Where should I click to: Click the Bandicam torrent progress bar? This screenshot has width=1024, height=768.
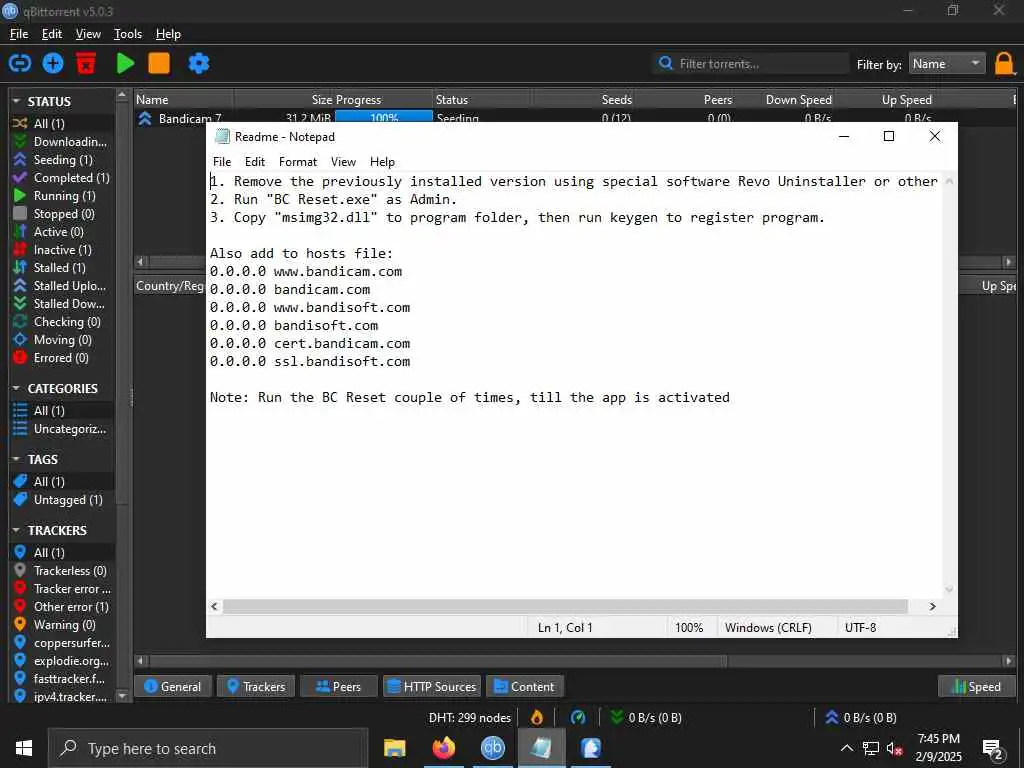(383, 117)
